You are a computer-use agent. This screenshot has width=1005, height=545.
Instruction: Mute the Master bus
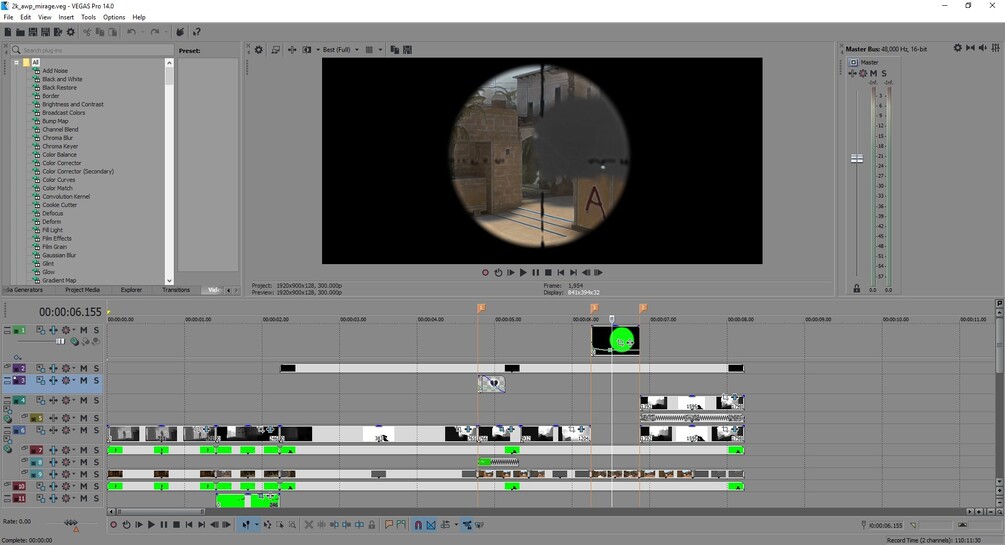pos(873,74)
